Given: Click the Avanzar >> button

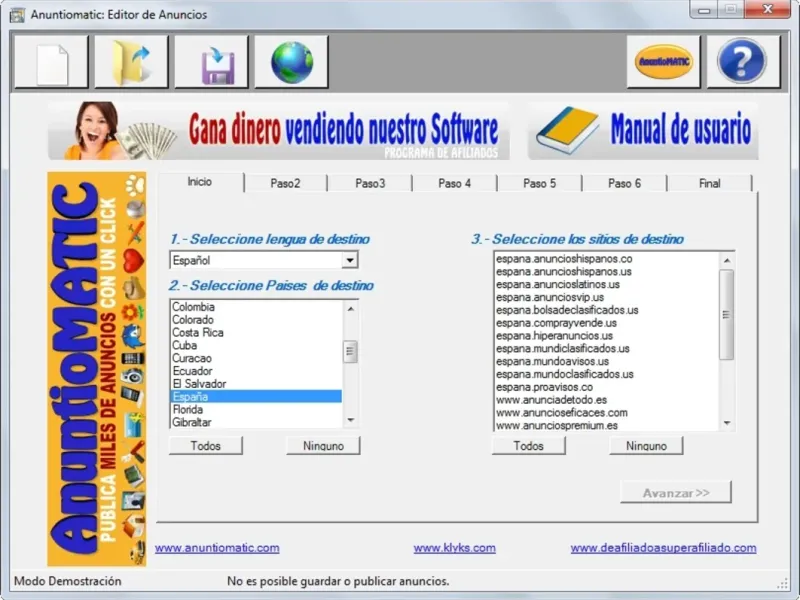Looking at the screenshot, I should point(676,492).
